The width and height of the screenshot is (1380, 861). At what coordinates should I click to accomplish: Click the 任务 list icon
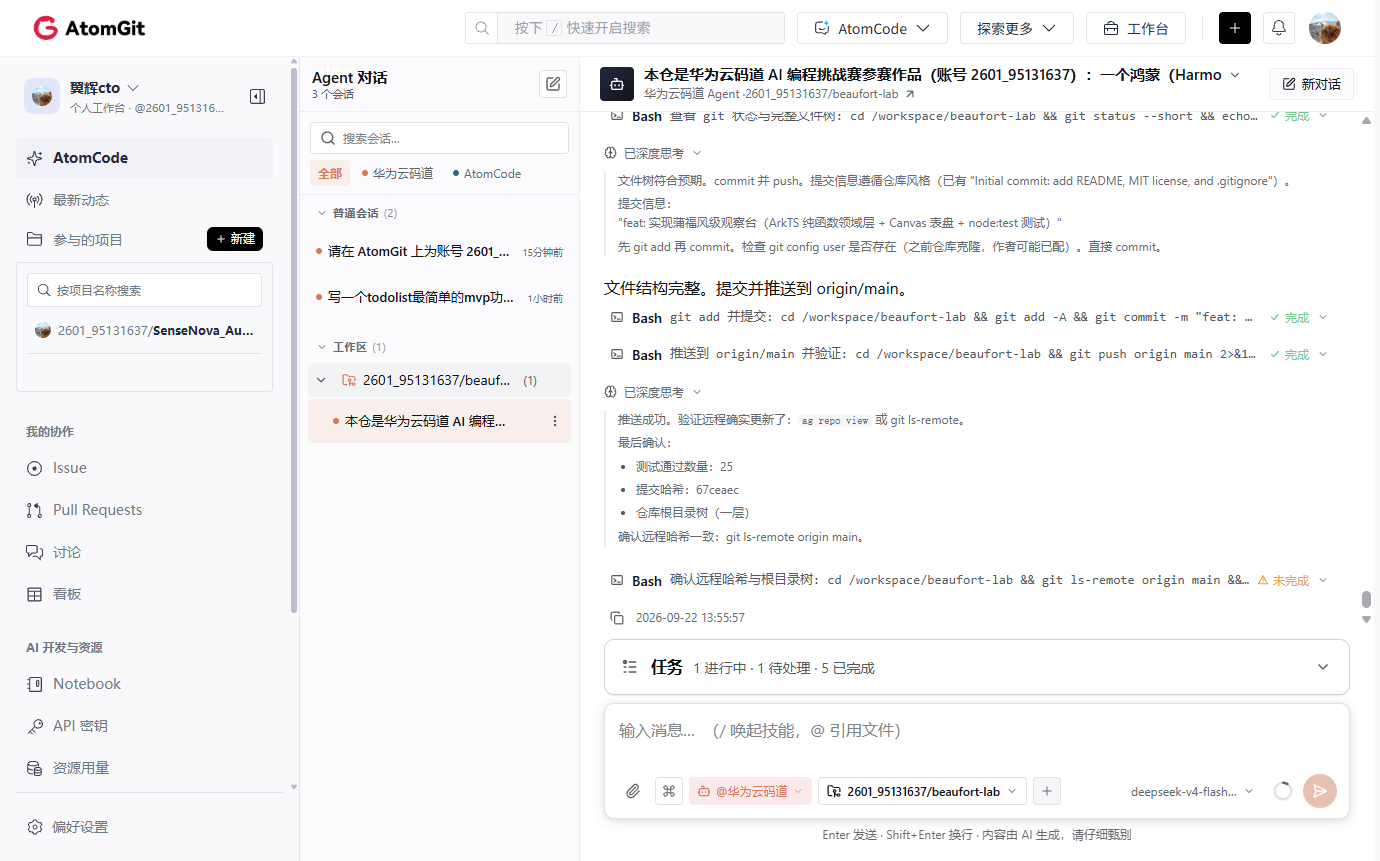tap(630, 667)
